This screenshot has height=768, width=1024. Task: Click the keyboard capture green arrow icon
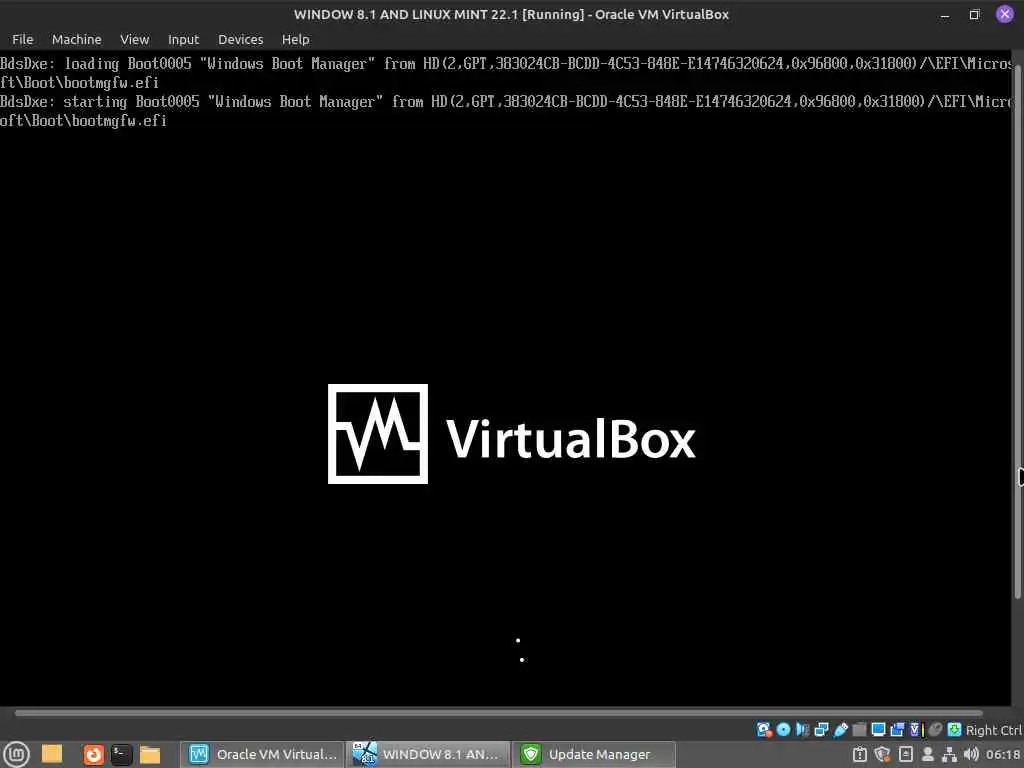[x=955, y=729]
